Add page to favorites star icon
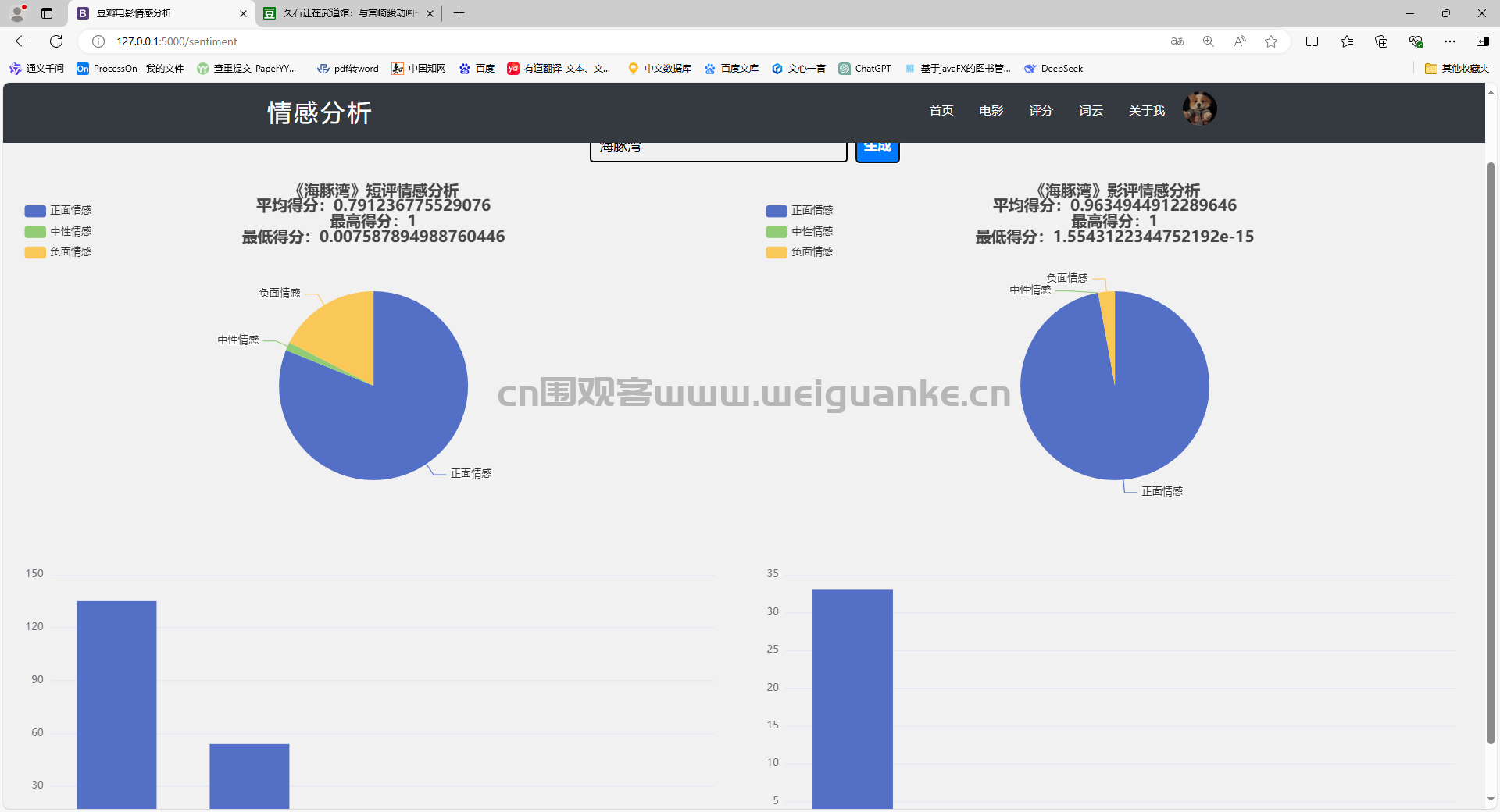1500x812 pixels. coord(1271,41)
